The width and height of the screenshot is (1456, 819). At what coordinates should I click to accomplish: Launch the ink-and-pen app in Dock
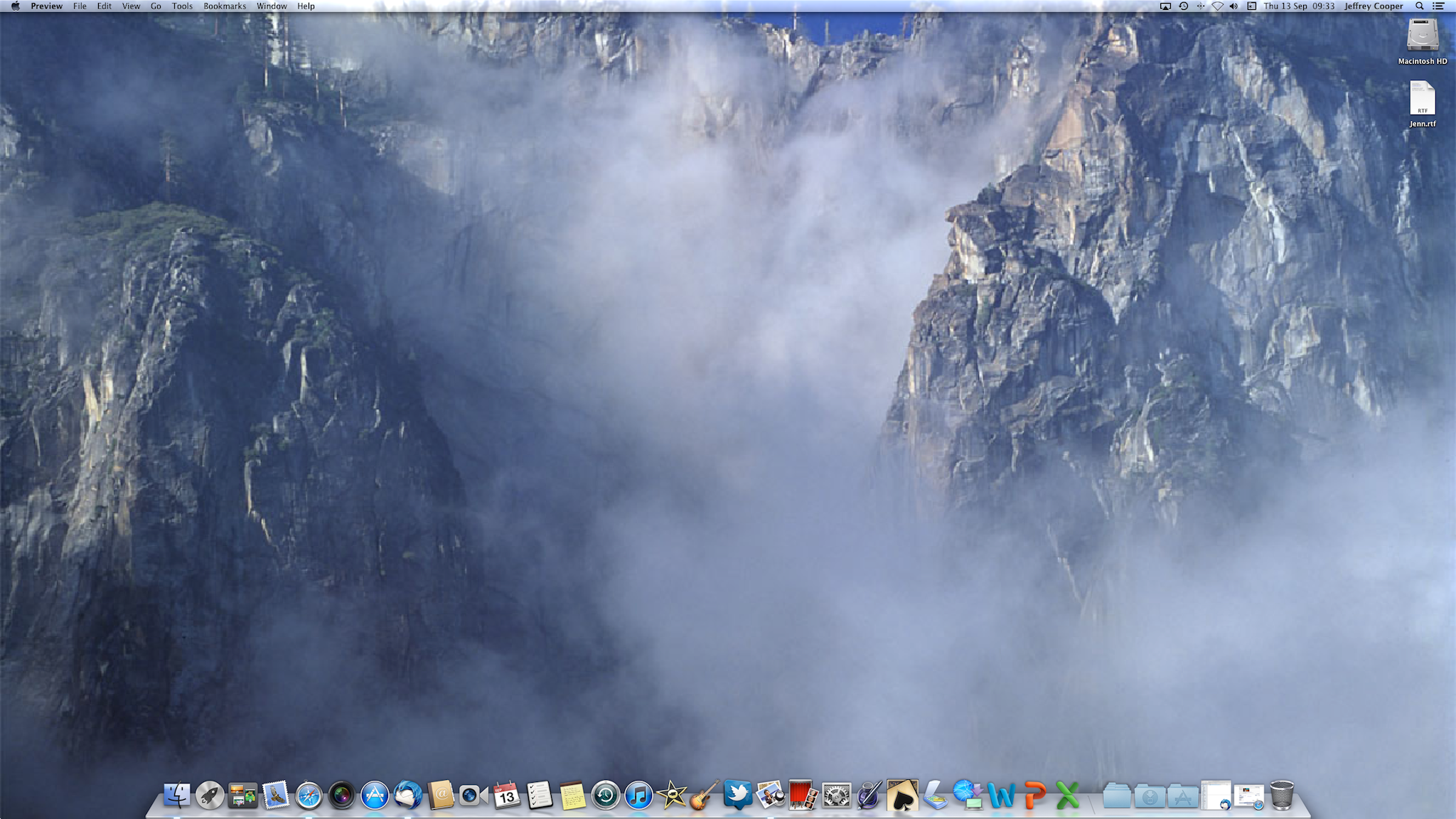point(869,795)
